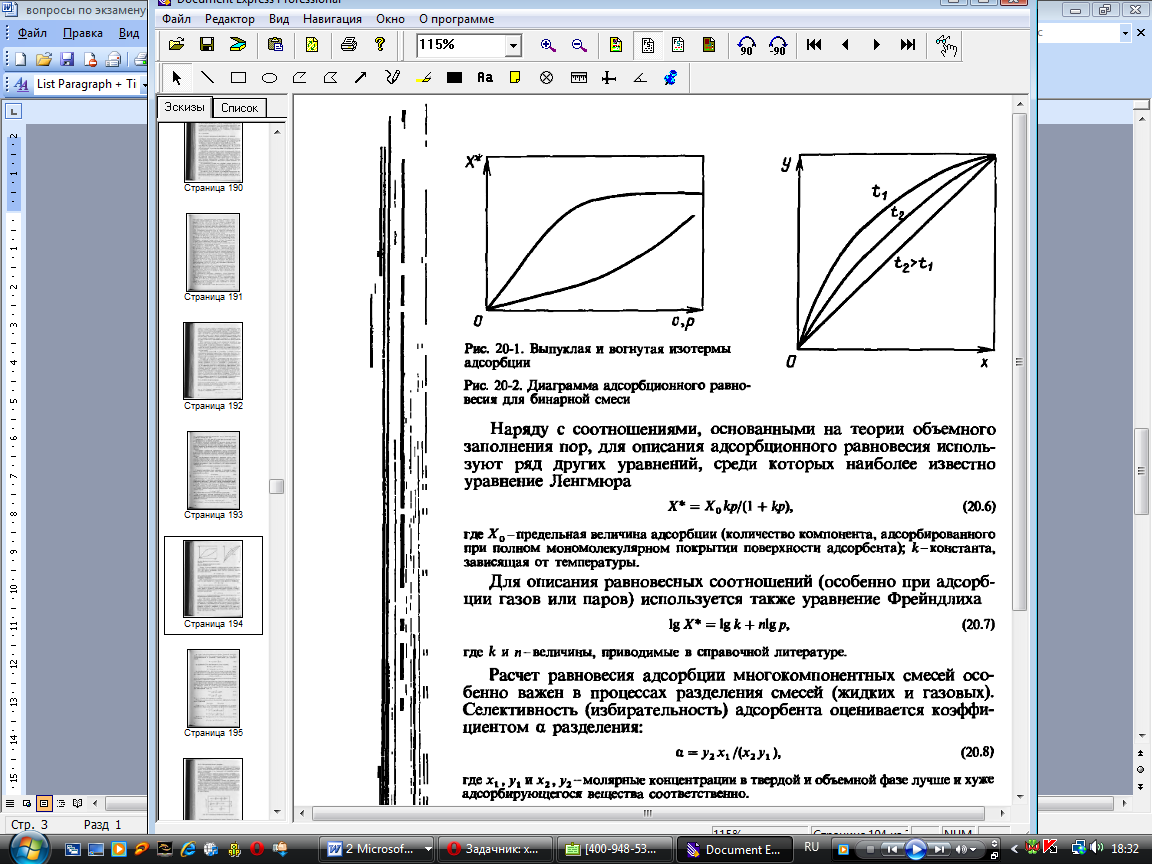Click the horizontal document scrollbar

coord(648,813)
